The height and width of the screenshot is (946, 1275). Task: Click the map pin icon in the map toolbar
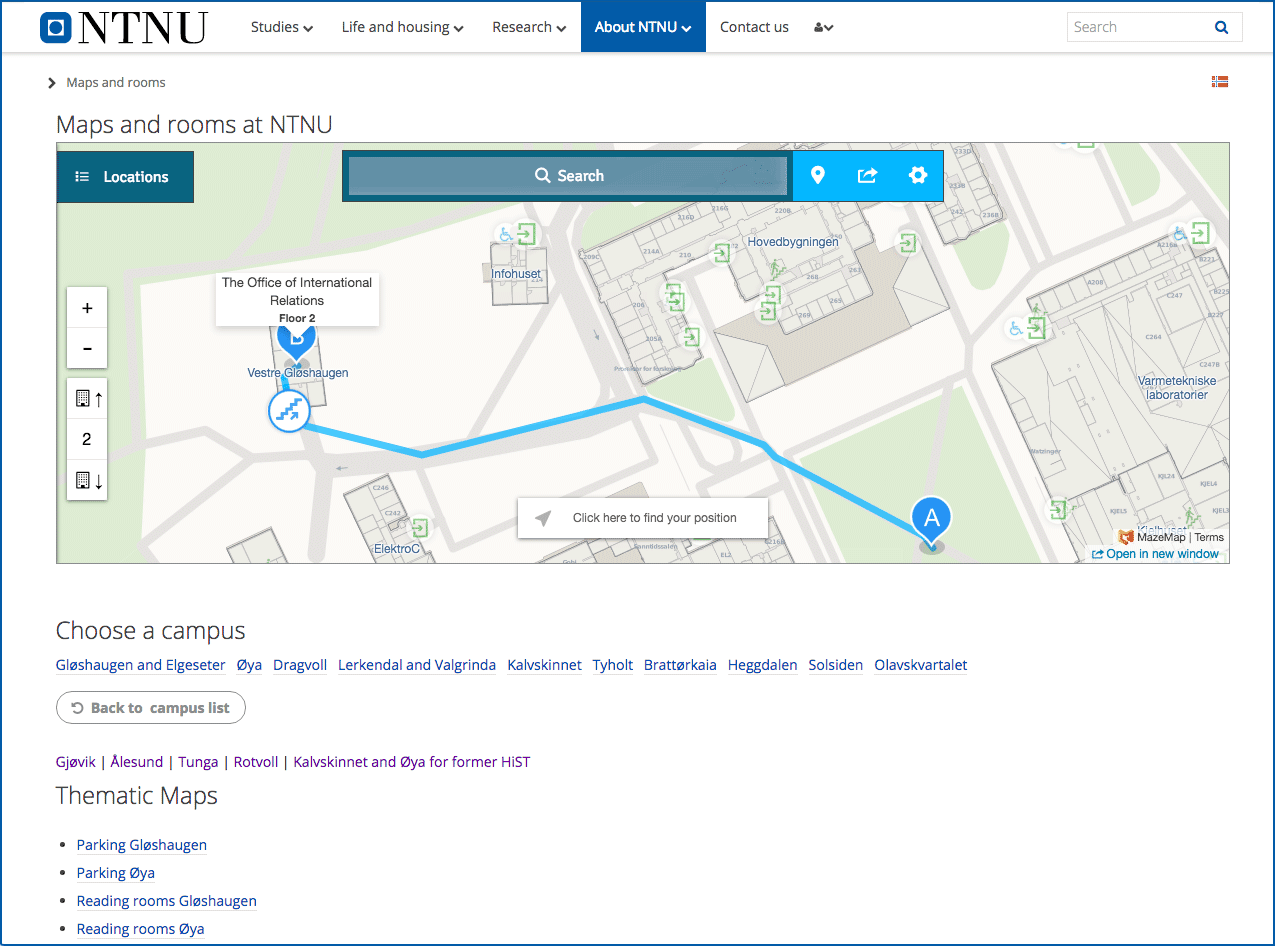pyautogui.click(x=818, y=176)
